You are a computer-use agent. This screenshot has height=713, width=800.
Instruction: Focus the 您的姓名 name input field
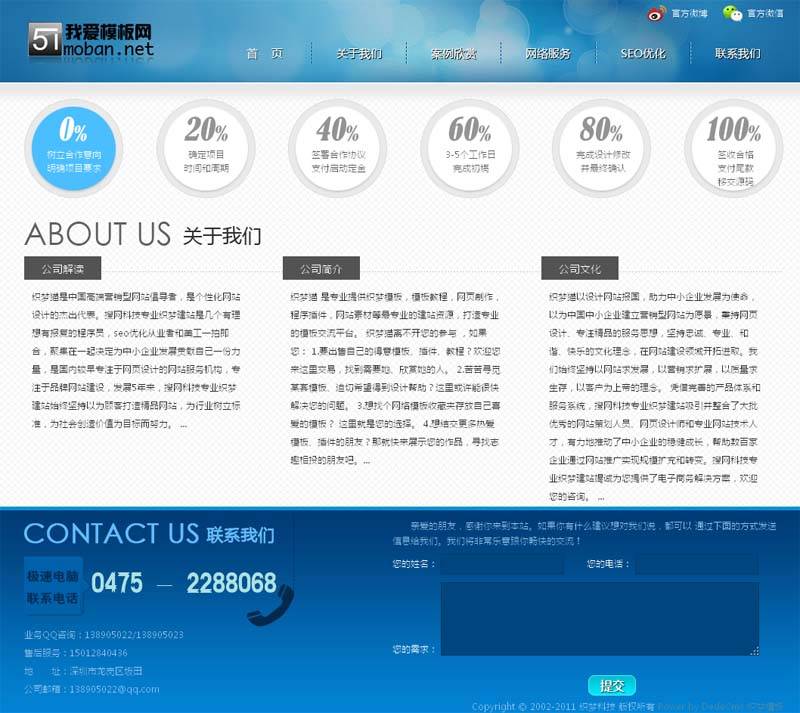point(502,565)
